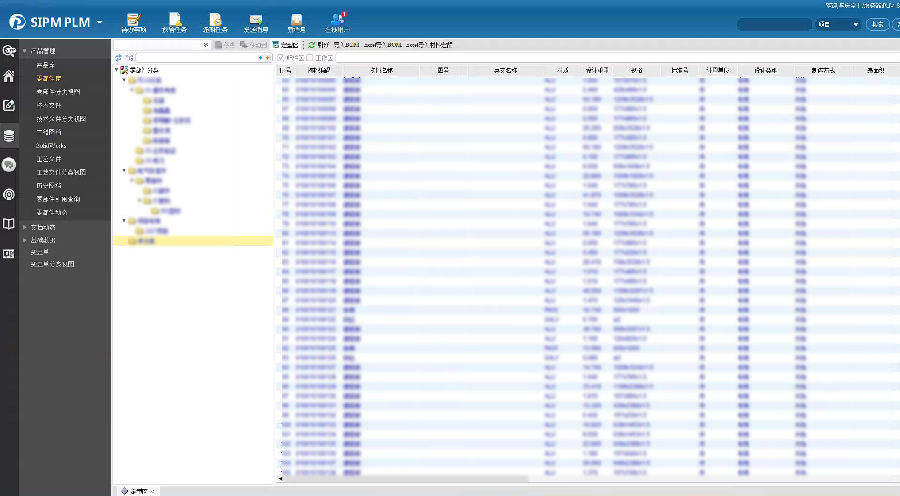Open the search type combo box at top right
This screenshot has width=900, height=496.
[x=837, y=23]
